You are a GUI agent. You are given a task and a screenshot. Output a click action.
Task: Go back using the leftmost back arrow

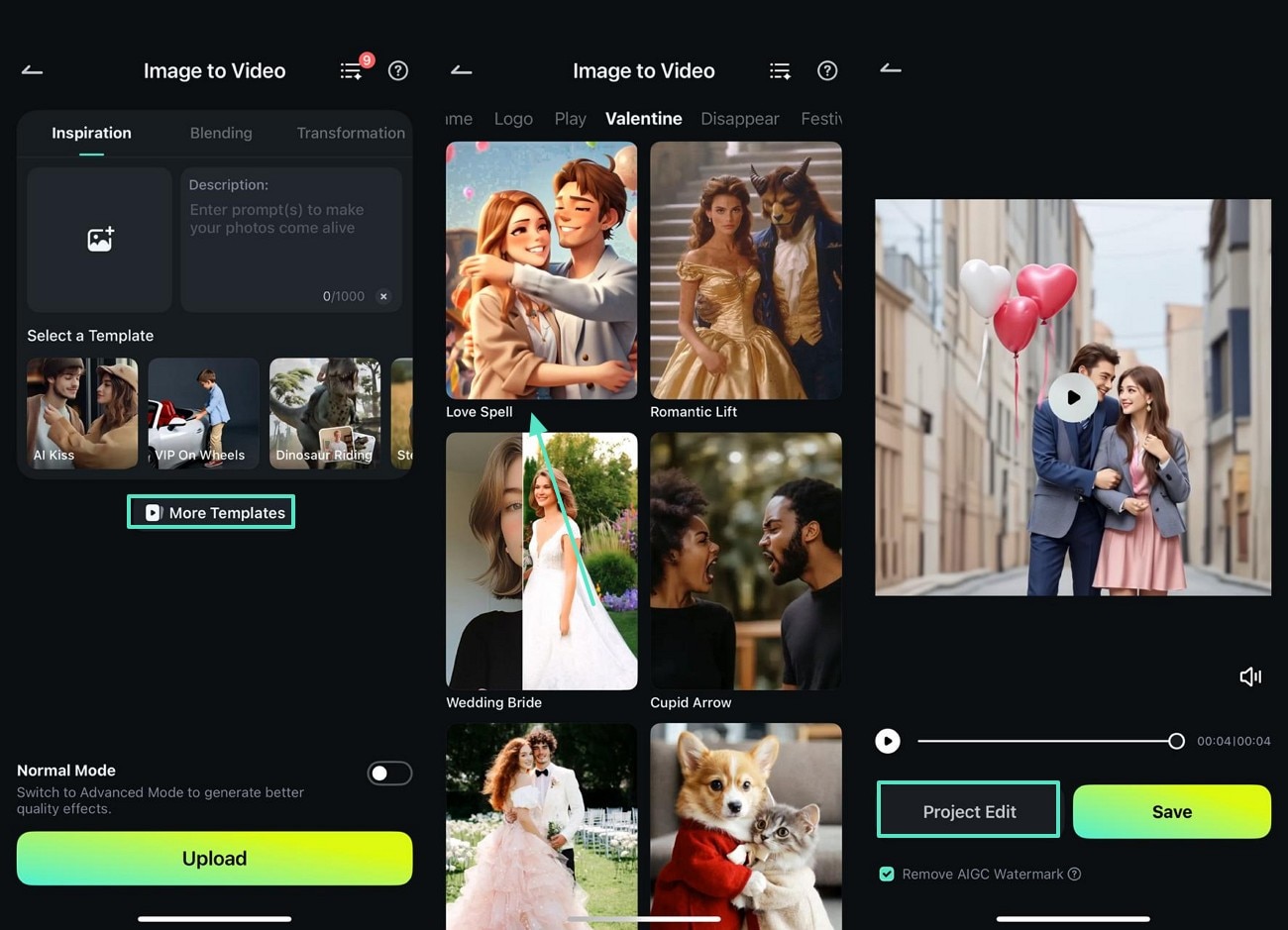click(x=31, y=70)
